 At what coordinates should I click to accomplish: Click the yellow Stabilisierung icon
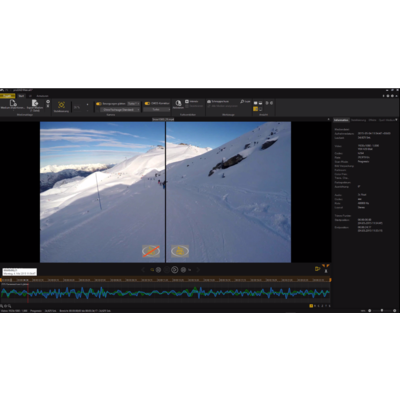(x=61, y=105)
